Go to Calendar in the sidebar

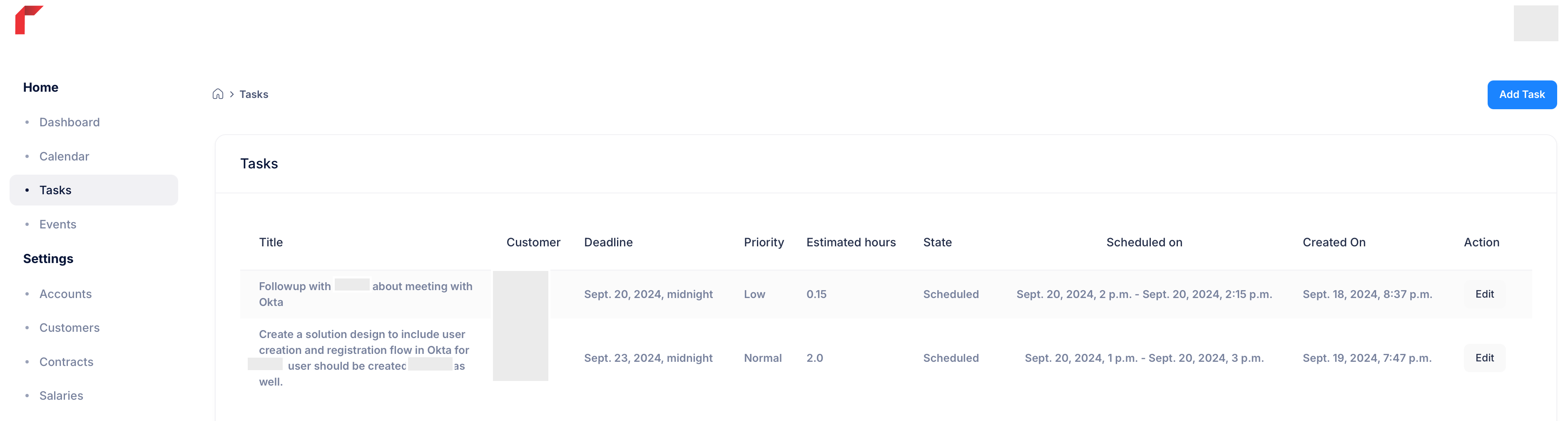pyautogui.click(x=64, y=156)
